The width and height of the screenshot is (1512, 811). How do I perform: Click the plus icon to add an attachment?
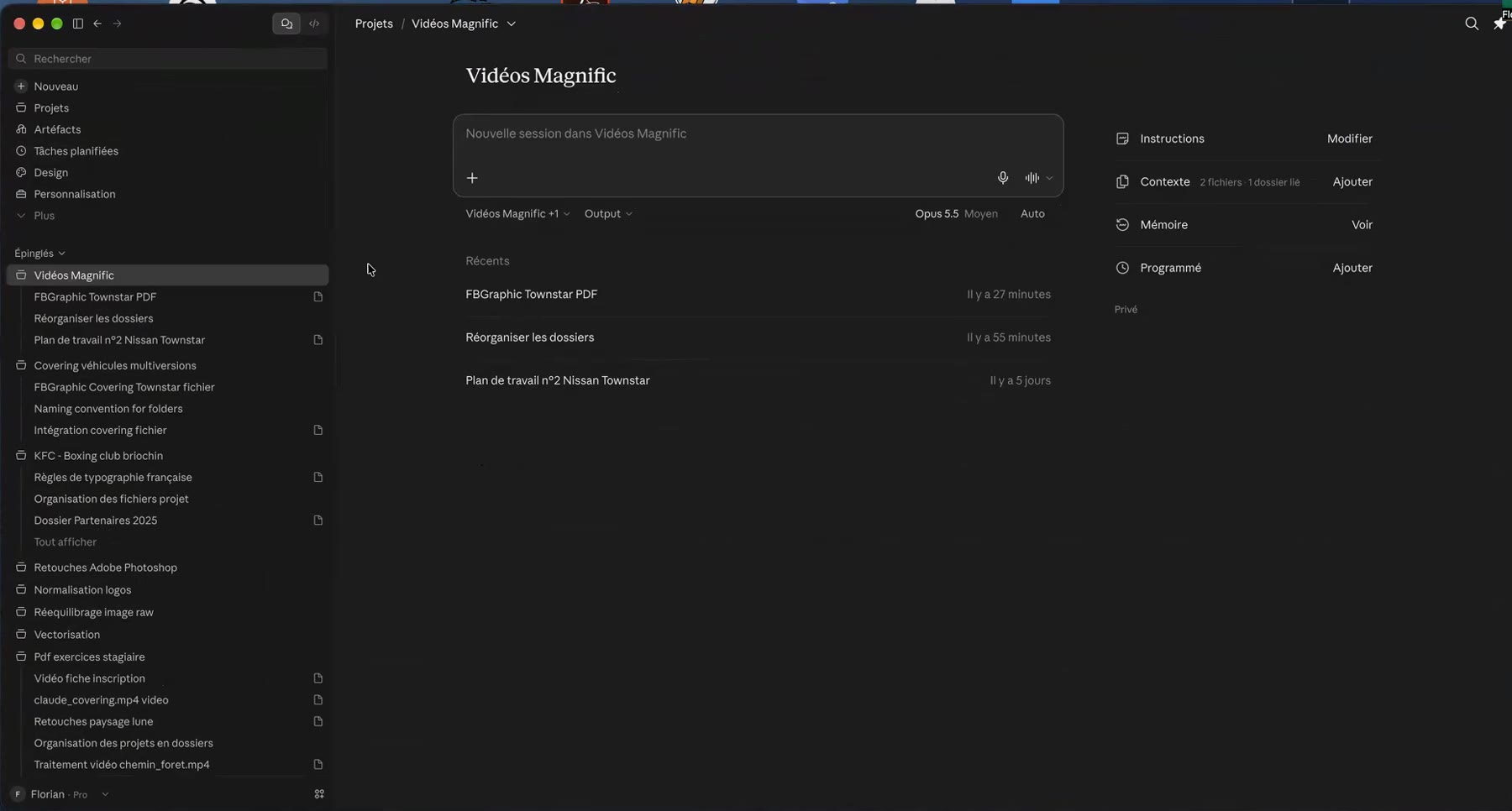click(x=472, y=178)
